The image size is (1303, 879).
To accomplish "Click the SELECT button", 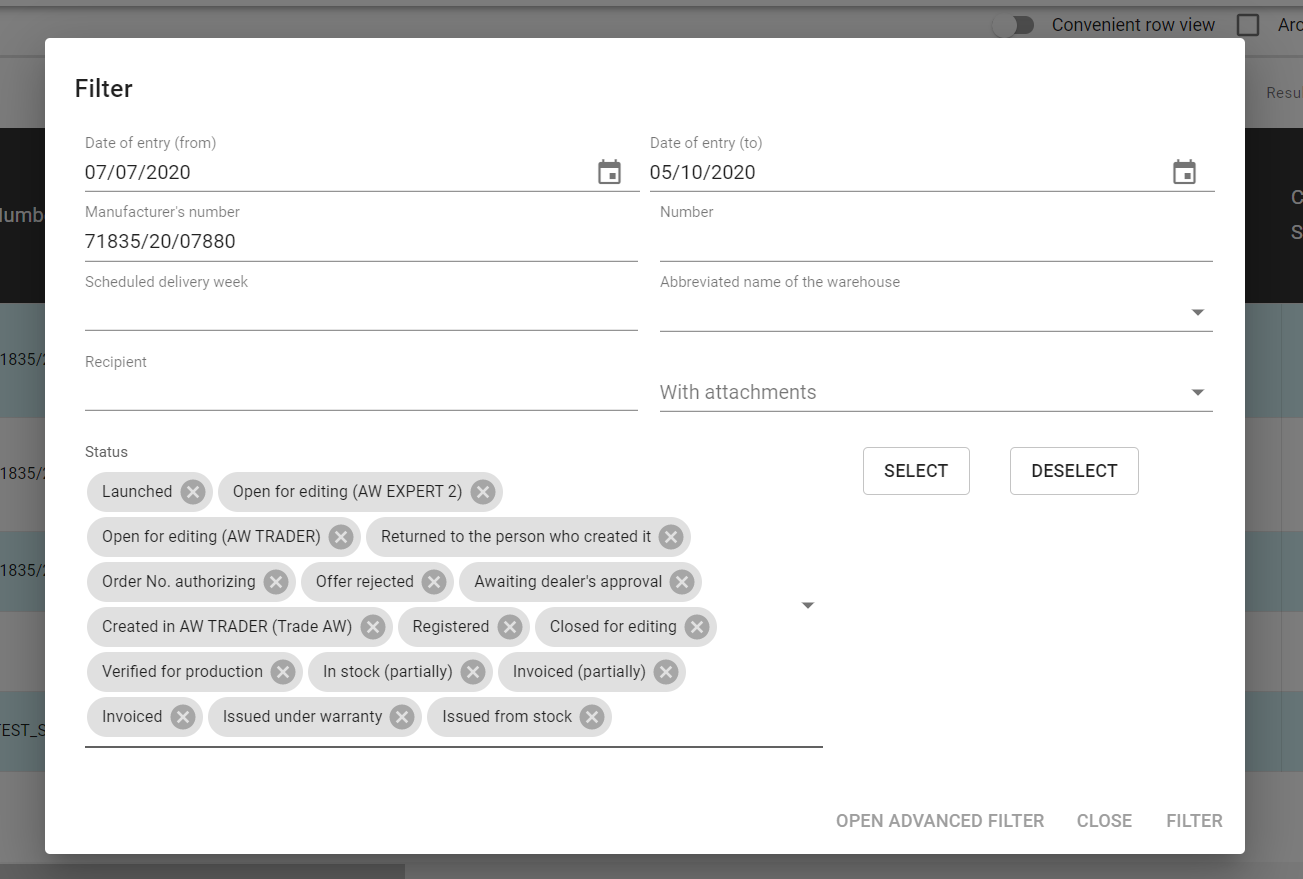I will pos(915,471).
